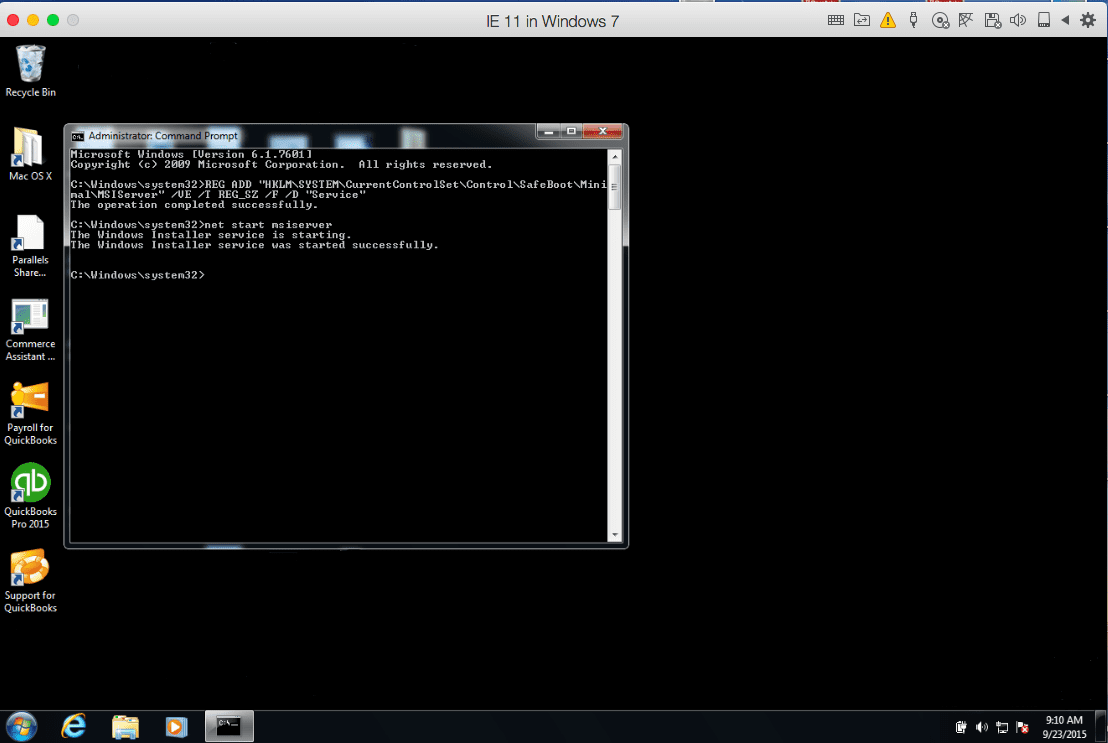Open the Action Center flag tray icon
This screenshot has height=743, width=1108.
[1022, 727]
